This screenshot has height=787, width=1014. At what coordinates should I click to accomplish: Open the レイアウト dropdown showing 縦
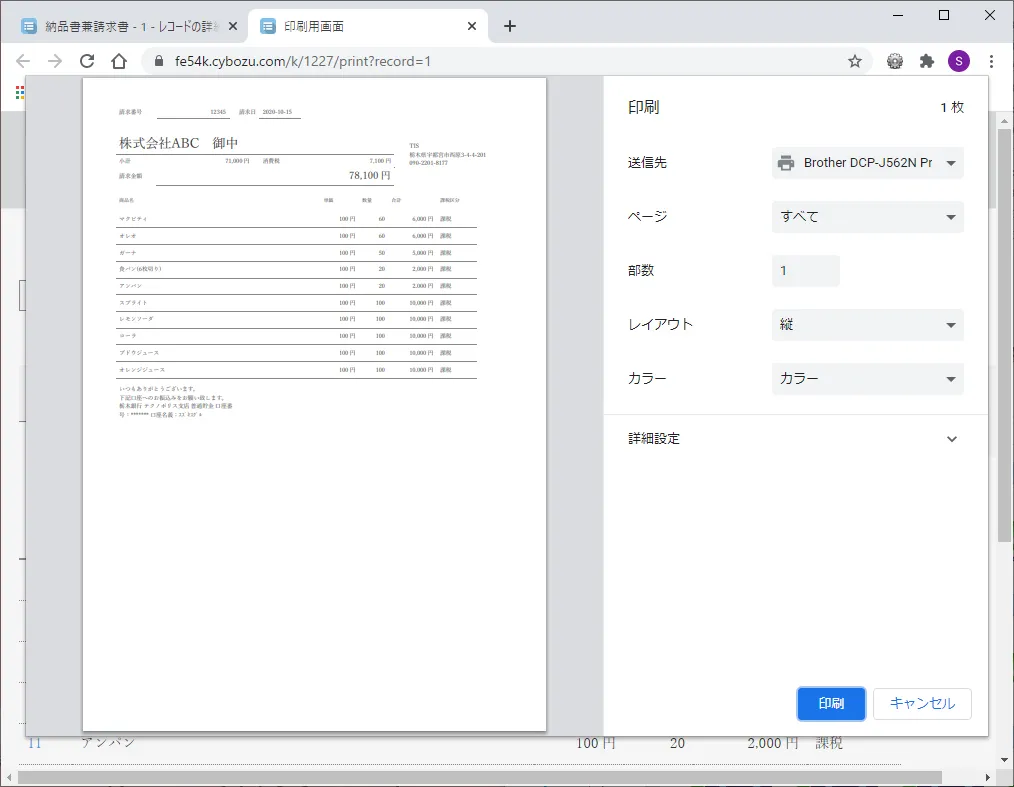point(867,325)
